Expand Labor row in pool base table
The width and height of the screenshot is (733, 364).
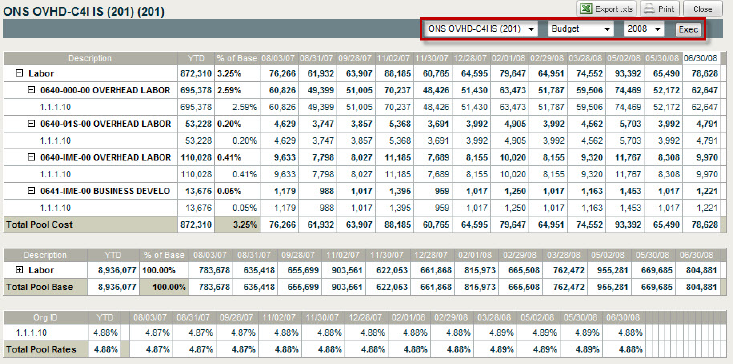pos(19,270)
